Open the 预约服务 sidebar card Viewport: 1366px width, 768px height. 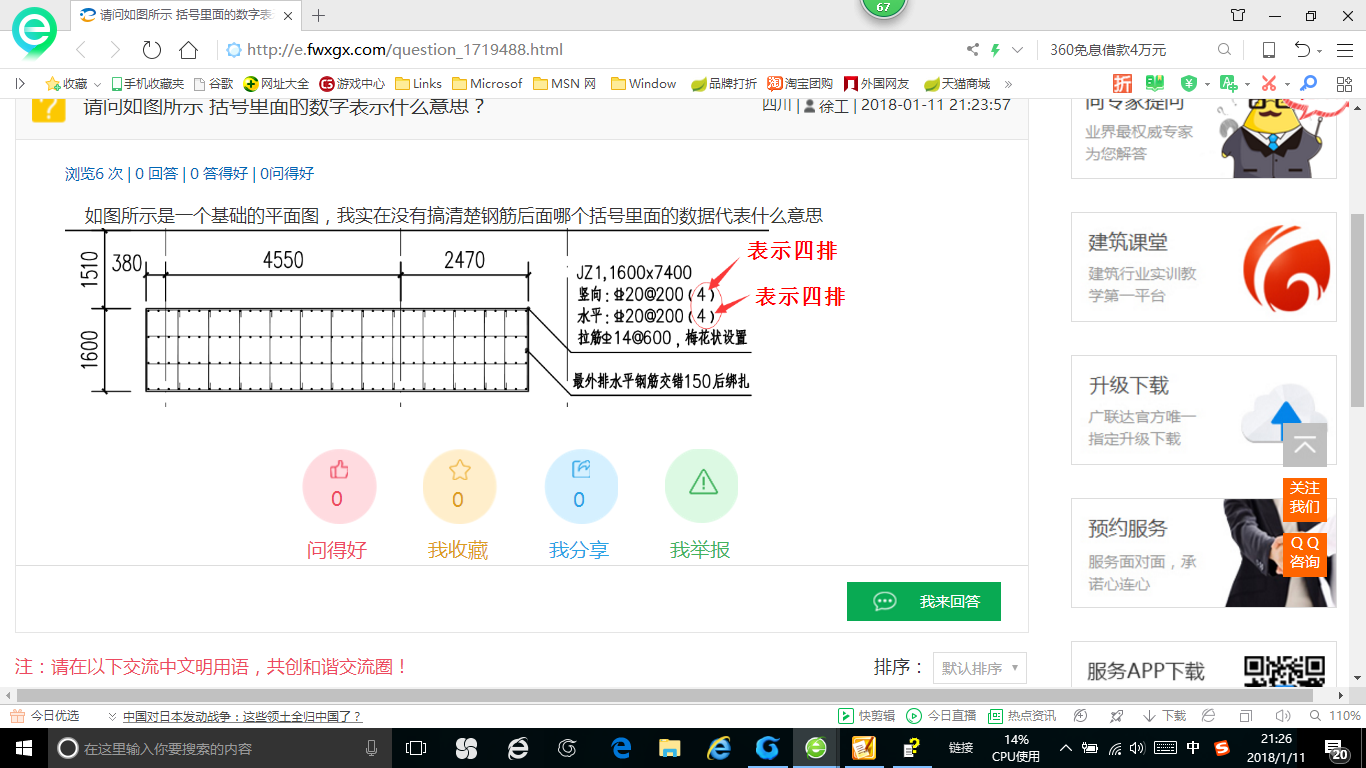pyautogui.click(x=1204, y=553)
